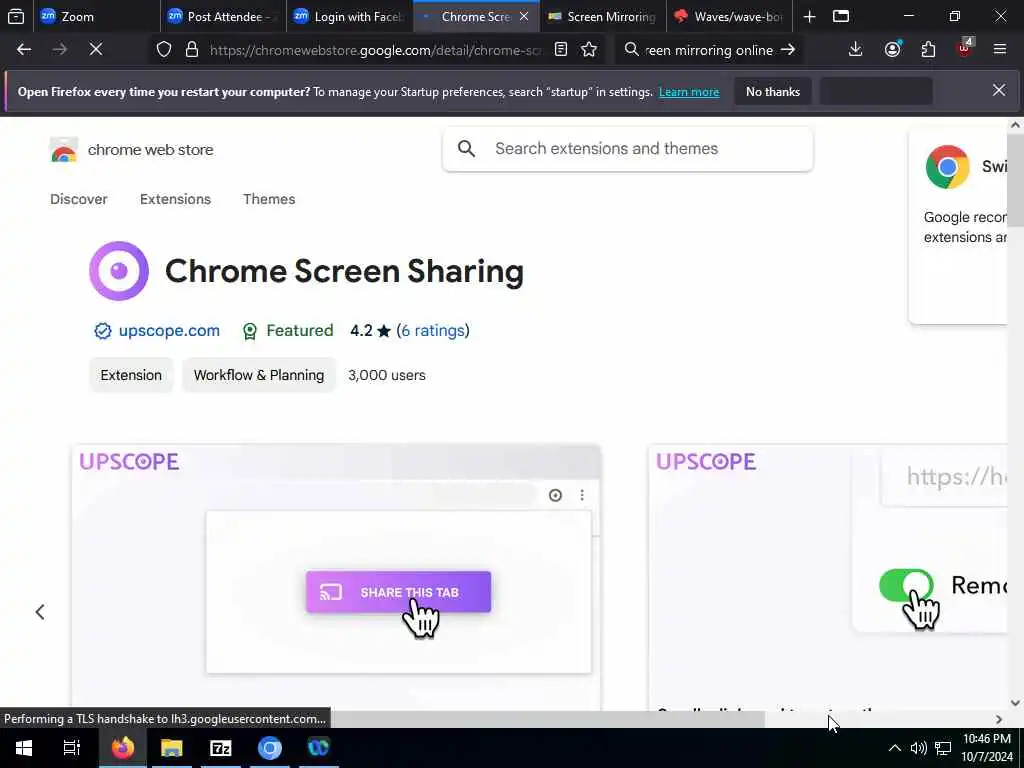Dismiss the startup notification bar
Viewport: 1024px width, 768px height.
999,91
